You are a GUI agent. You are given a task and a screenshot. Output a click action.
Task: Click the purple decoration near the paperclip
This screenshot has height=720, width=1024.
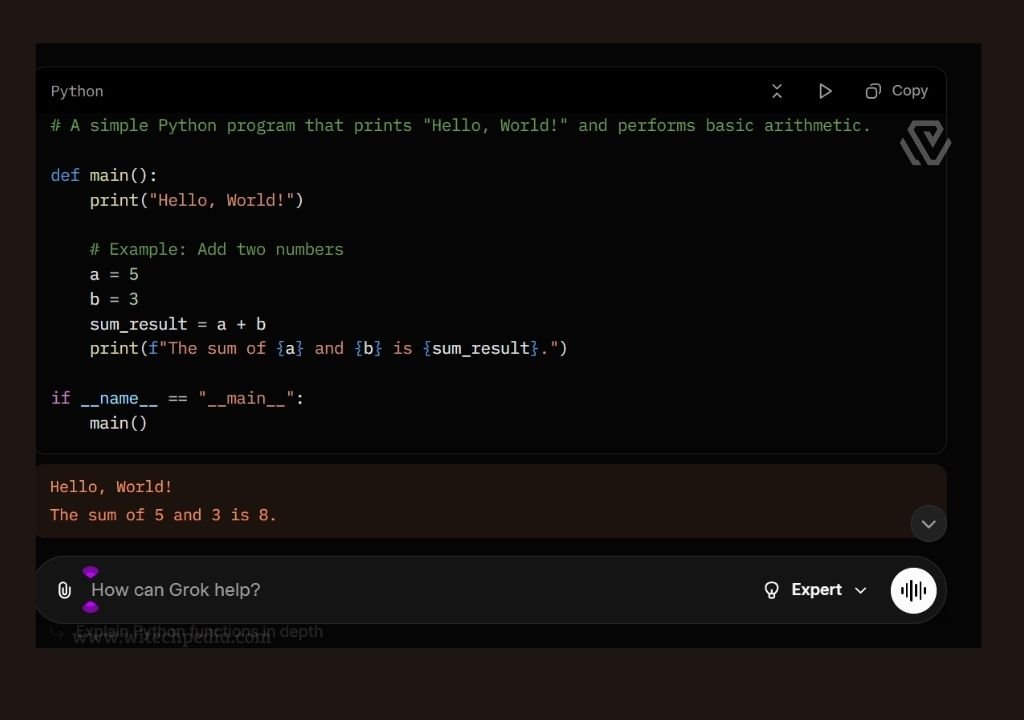tap(91, 574)
